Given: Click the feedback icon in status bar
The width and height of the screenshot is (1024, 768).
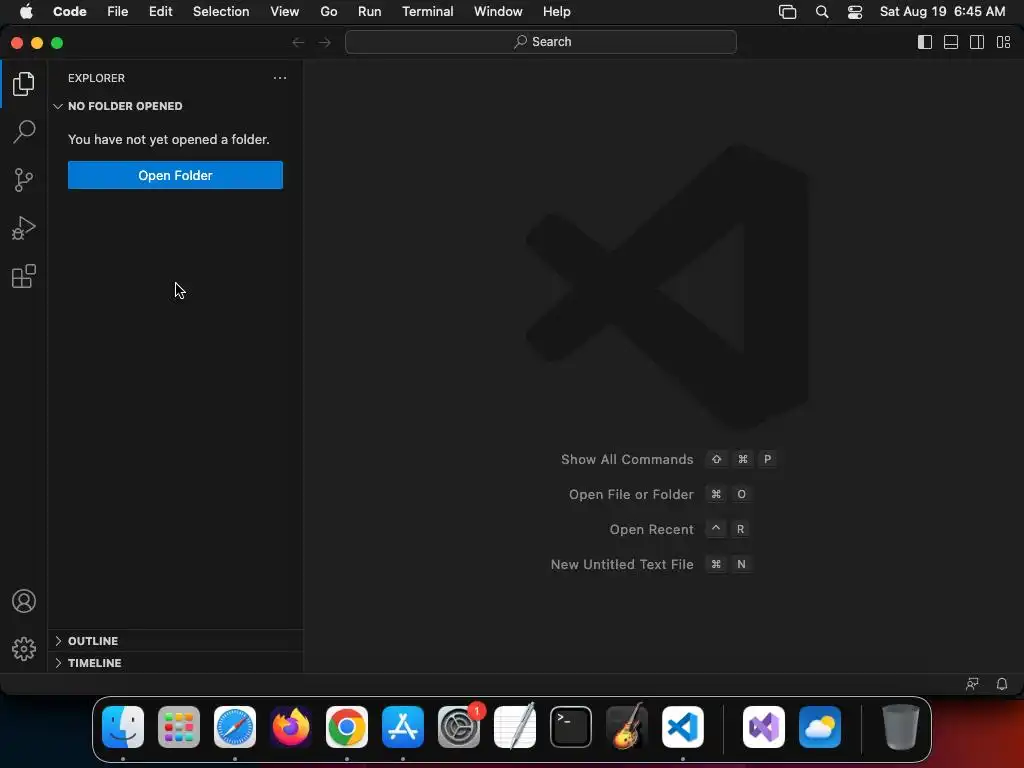Looking at the screenshot, I should click(x=972, y=684).
